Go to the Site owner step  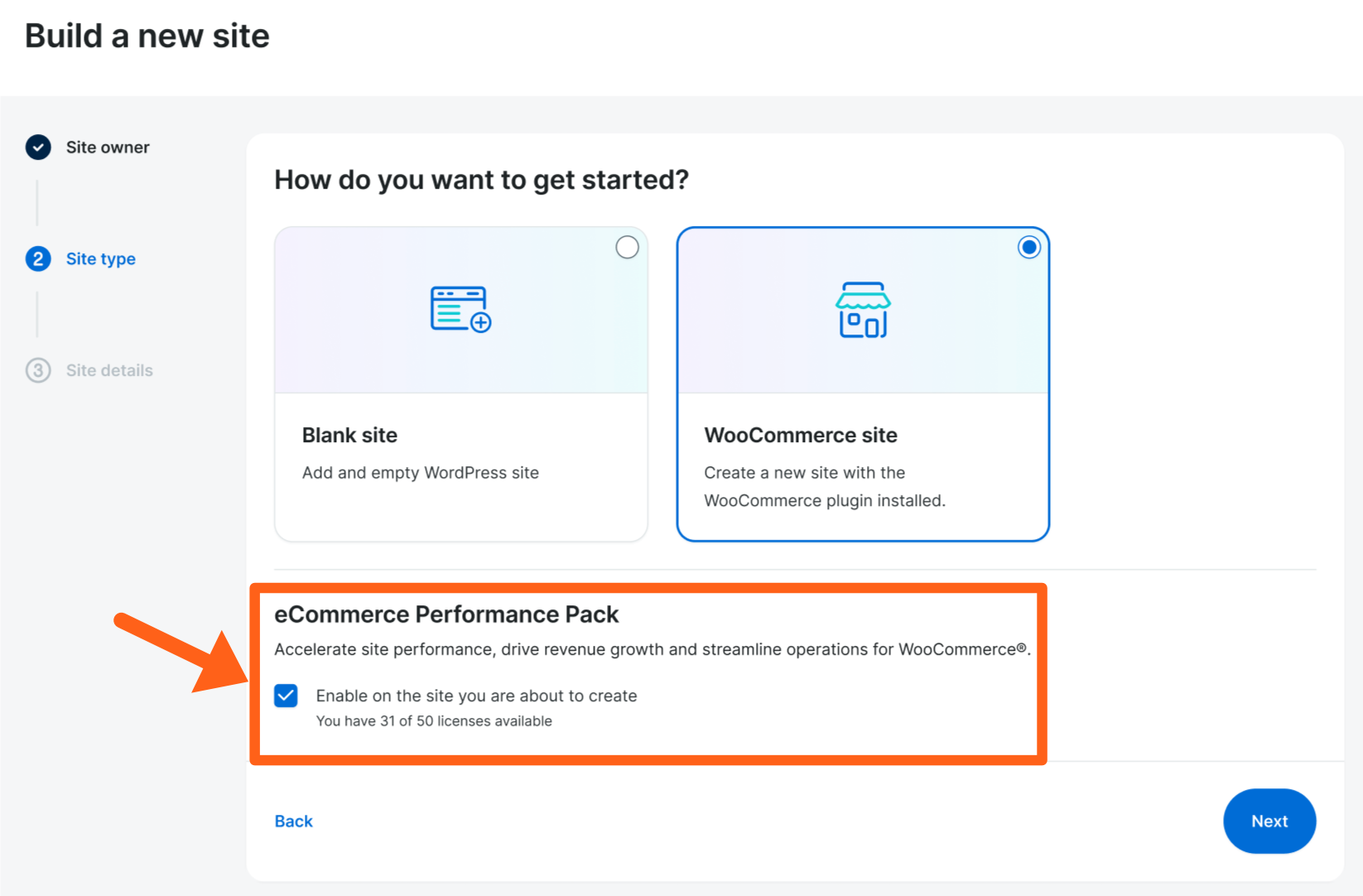108,147
